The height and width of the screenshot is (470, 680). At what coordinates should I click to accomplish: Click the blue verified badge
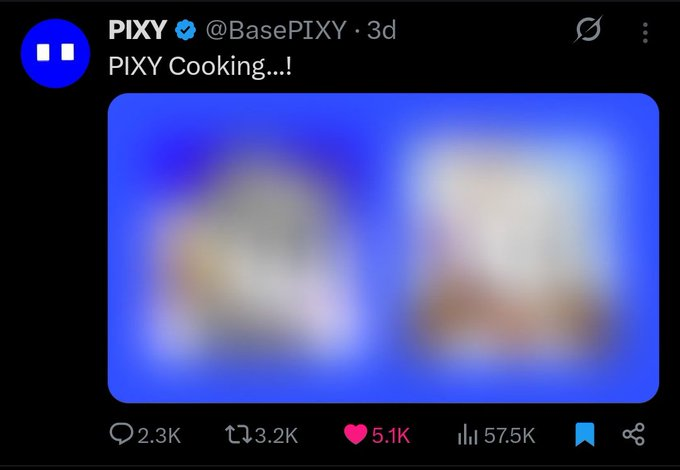click(x=186, y=30)
